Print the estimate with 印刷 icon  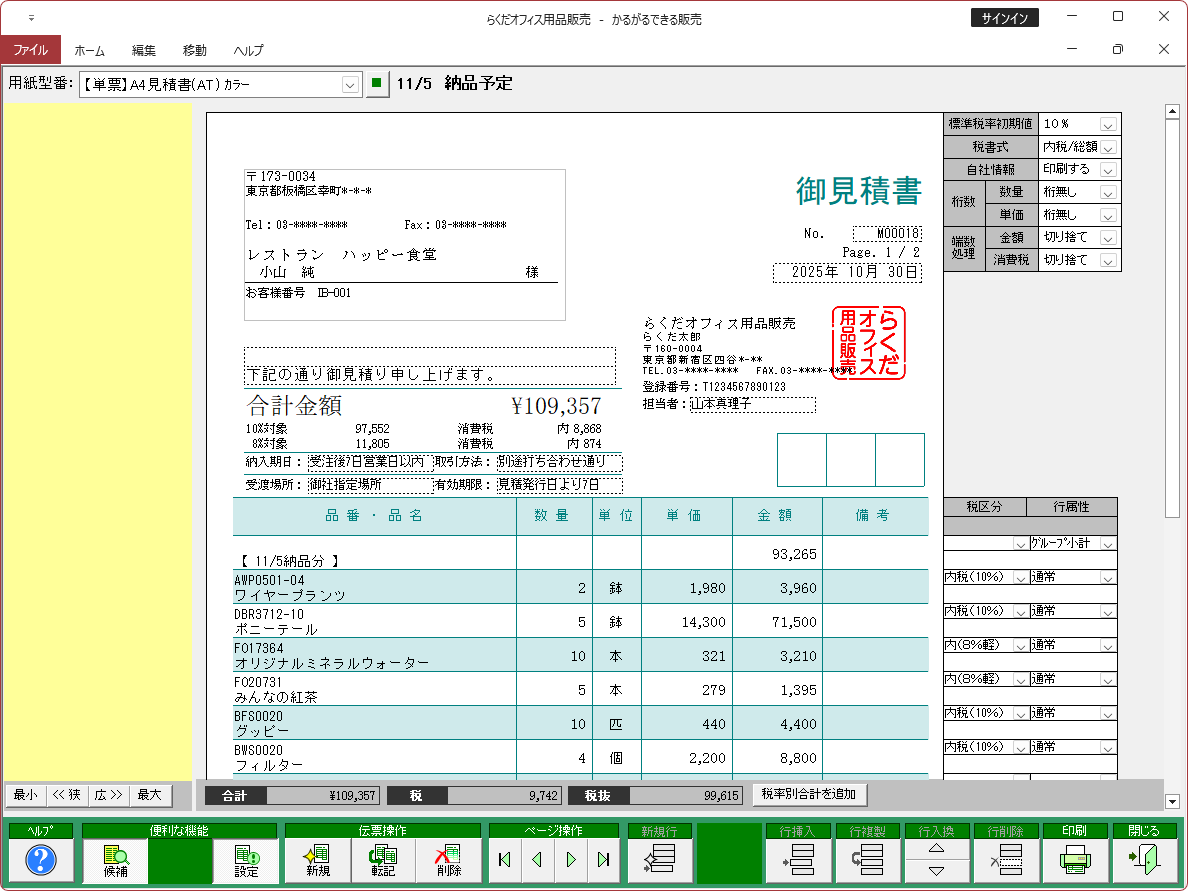point(1074,859)
